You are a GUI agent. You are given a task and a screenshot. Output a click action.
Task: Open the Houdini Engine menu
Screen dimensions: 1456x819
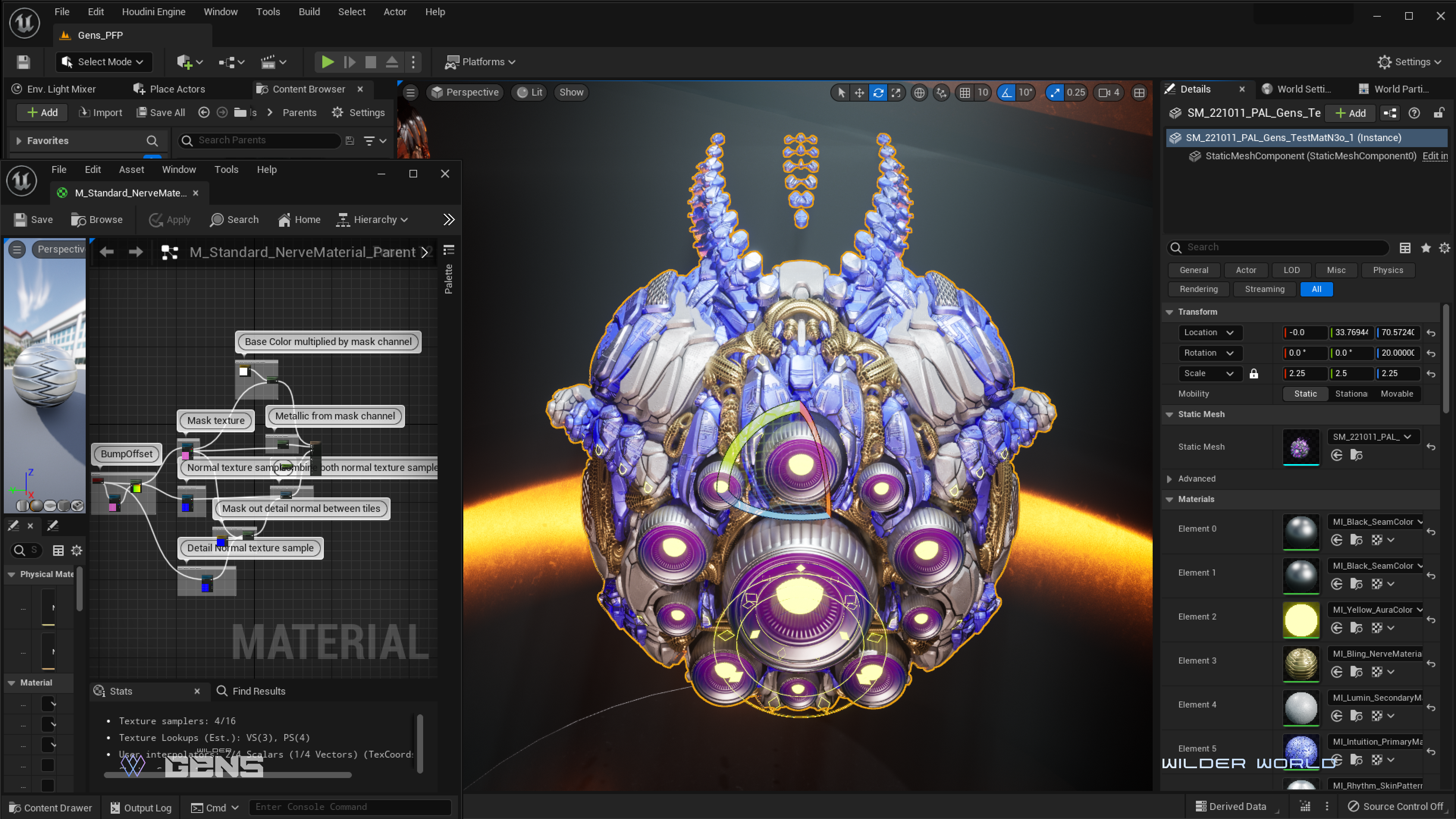(x=153, y=12)
